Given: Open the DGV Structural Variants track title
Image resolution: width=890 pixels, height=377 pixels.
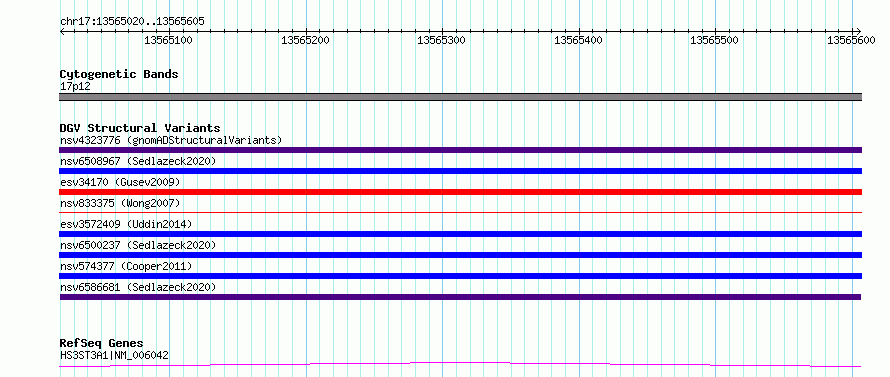Looking at the screenshot, I should (x=140, y=128).
